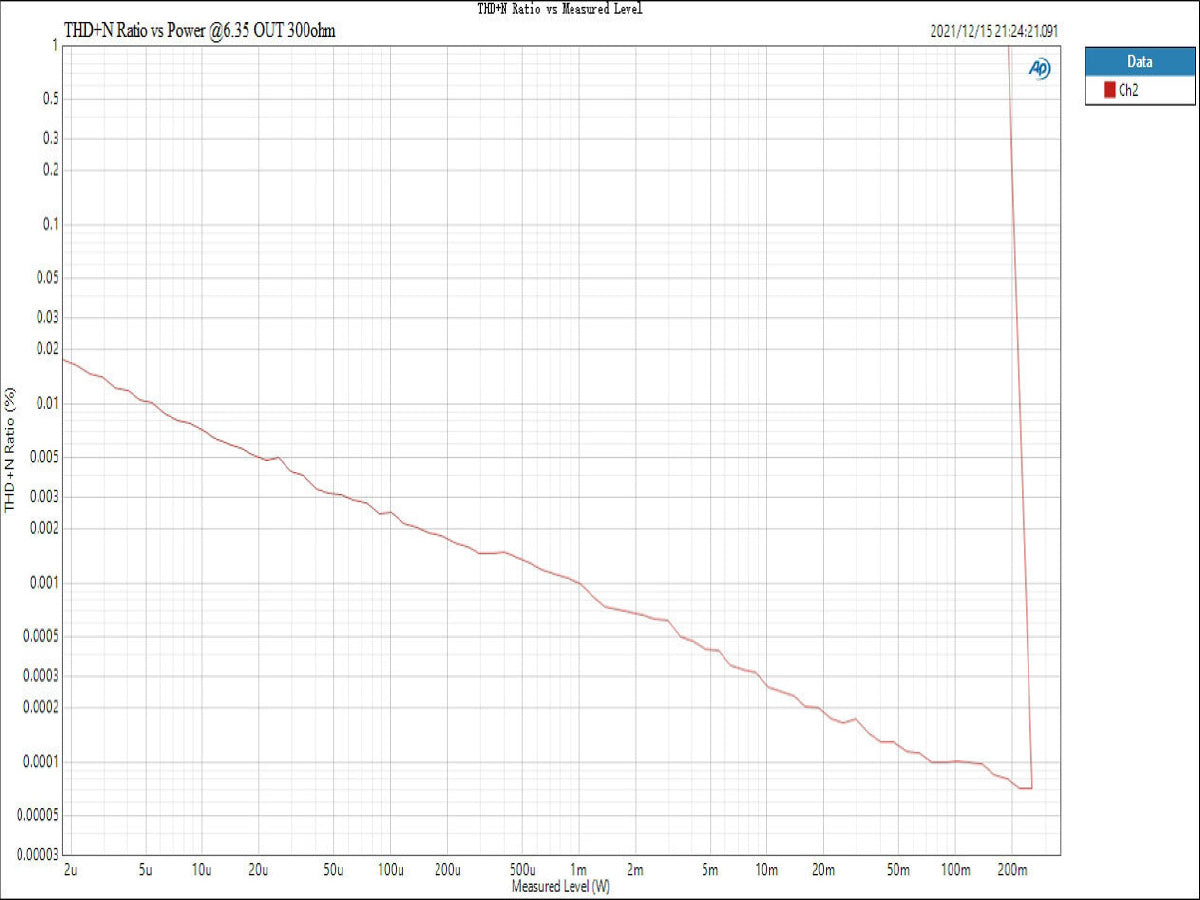
Task: Select the 0.001 label on the Y axis
Action: click(x=42, y=582)
